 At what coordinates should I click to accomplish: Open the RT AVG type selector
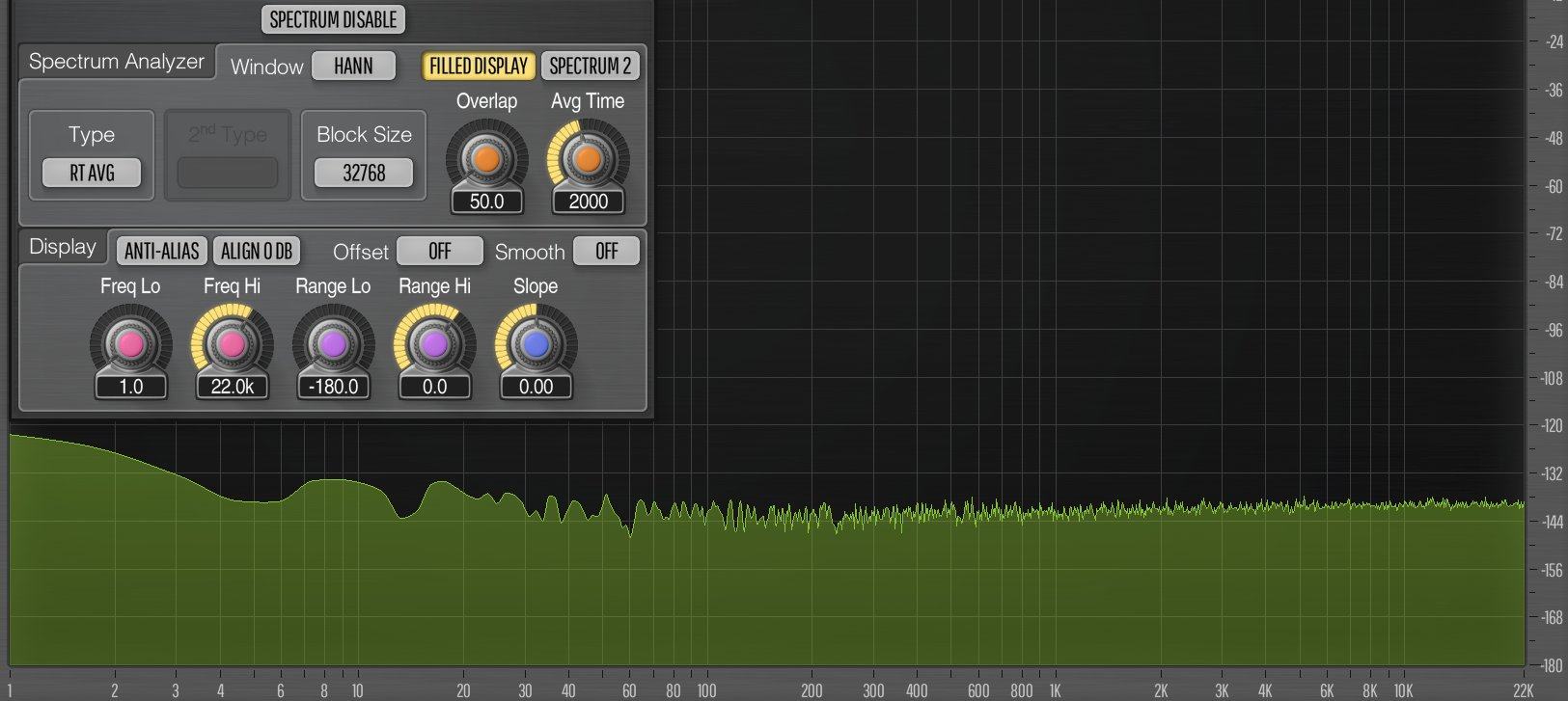coord(92,174)
